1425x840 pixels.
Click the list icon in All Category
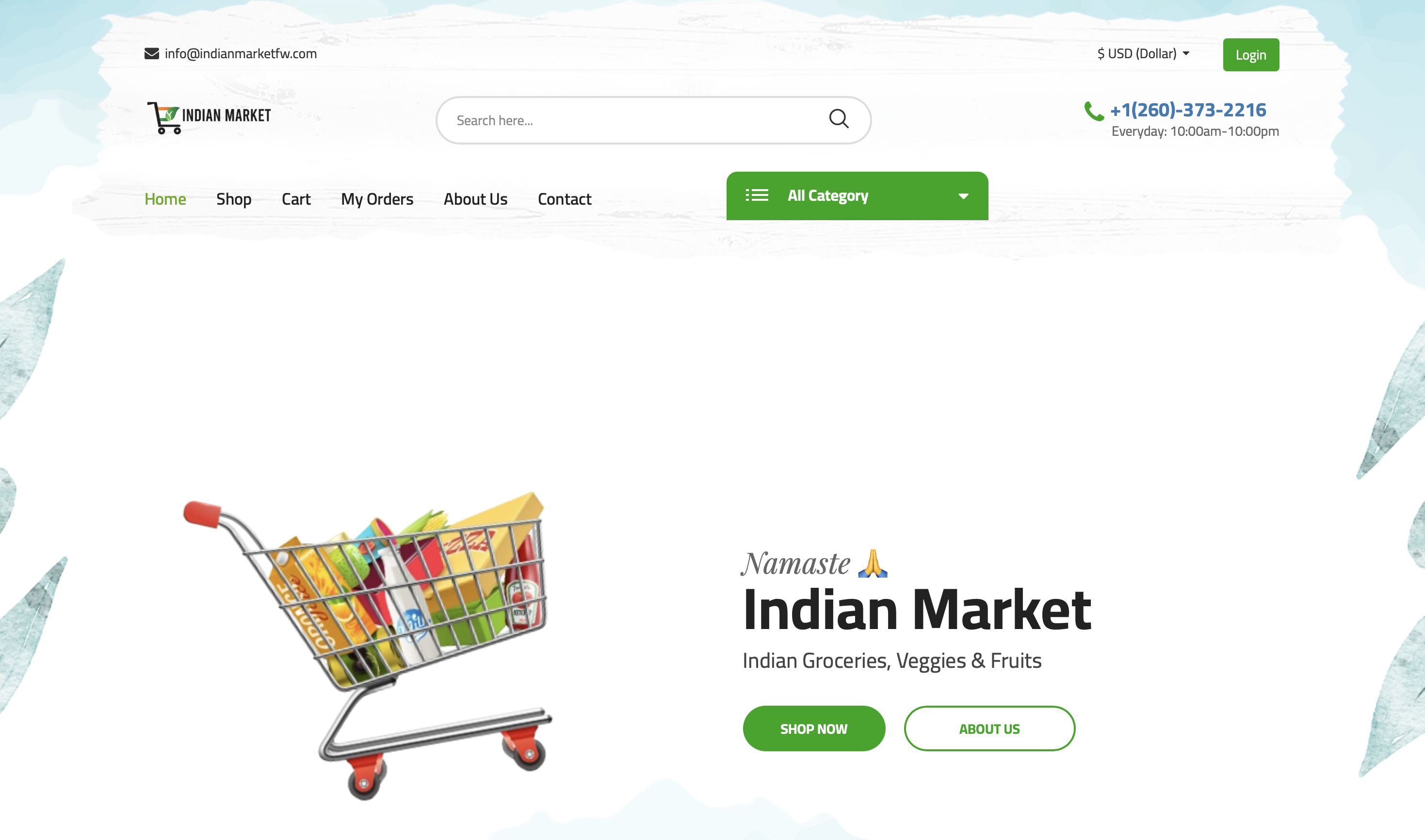pyautogui.click(x=757, y=195)
